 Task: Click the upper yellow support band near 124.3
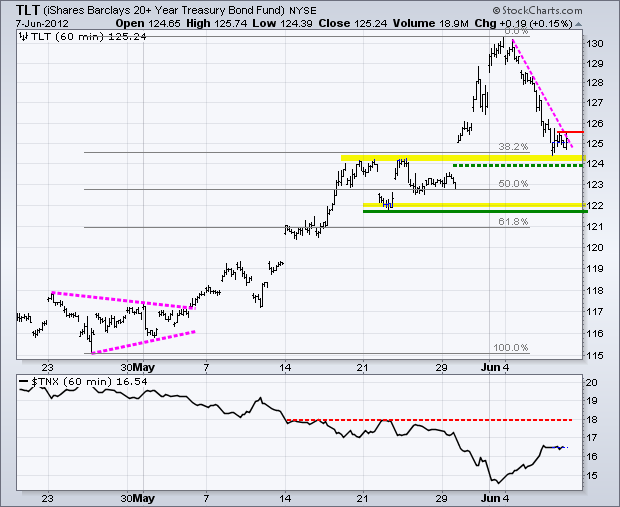coord(463,158)
